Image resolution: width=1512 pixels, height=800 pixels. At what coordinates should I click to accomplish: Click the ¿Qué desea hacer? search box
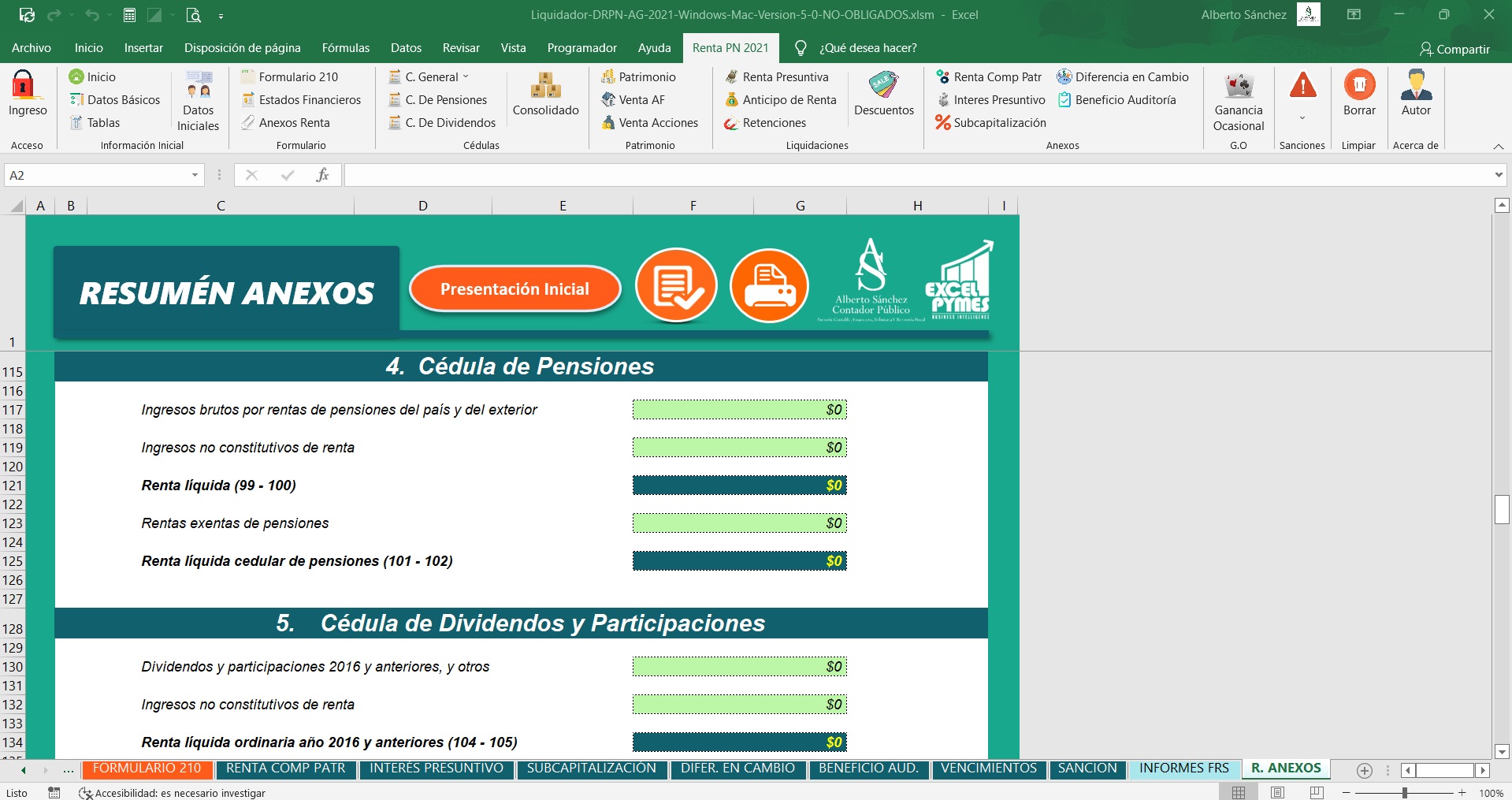[x=867, y=48]
